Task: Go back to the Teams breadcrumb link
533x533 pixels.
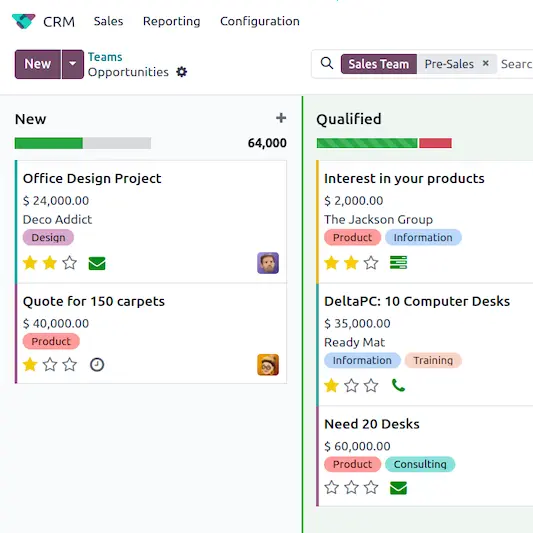Action: 105,57
